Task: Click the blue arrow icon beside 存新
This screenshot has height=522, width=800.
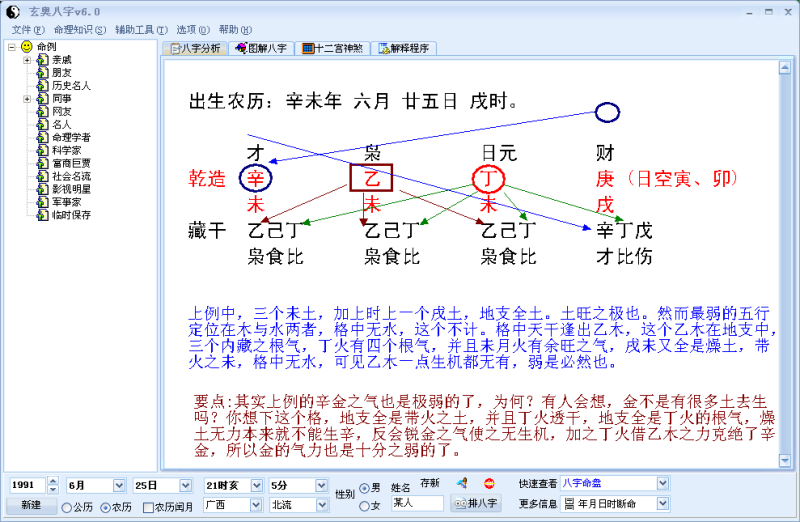Action: point(462,483)
